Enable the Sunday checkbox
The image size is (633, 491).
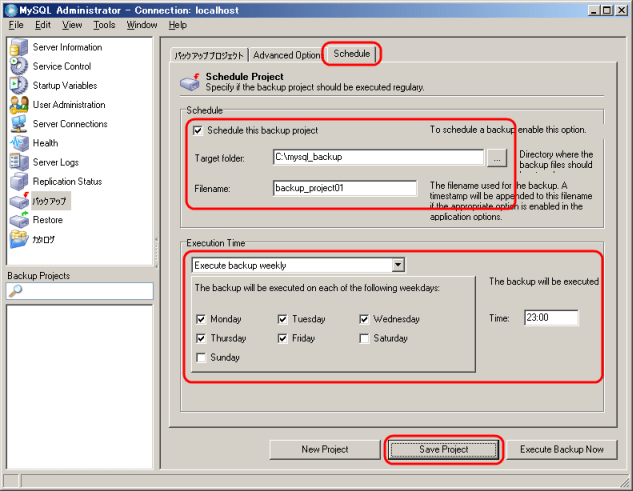[201, 358]
